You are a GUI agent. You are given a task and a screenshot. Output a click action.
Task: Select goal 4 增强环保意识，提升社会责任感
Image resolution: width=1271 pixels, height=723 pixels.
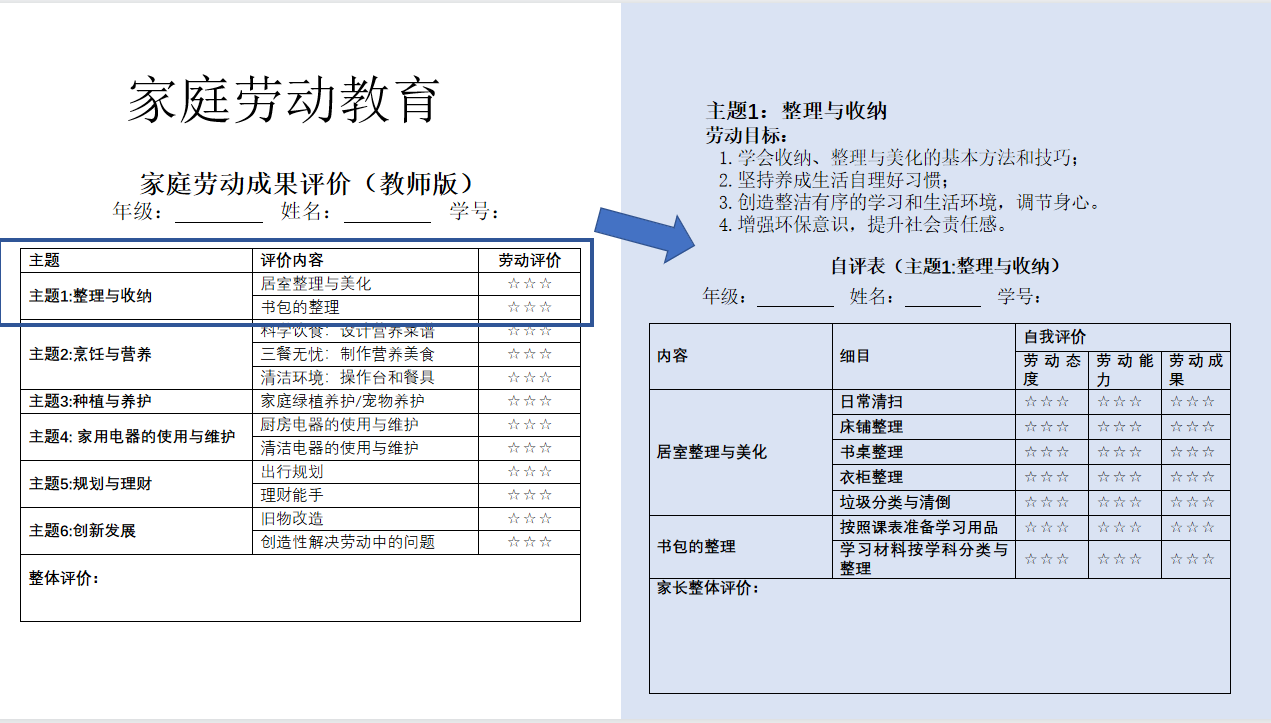(x=863, y=225)
